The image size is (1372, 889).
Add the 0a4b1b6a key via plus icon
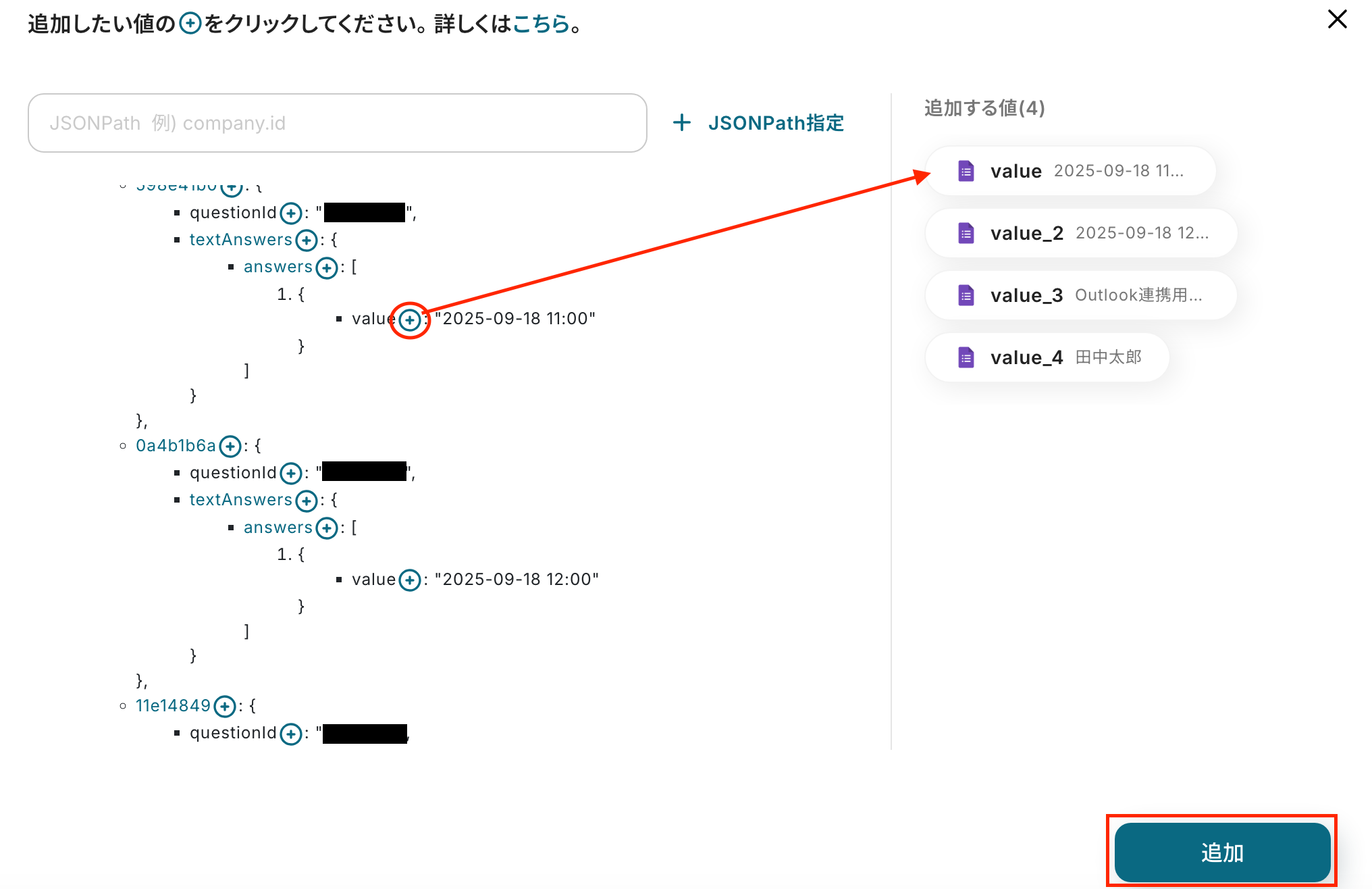(x=230, y=446)
